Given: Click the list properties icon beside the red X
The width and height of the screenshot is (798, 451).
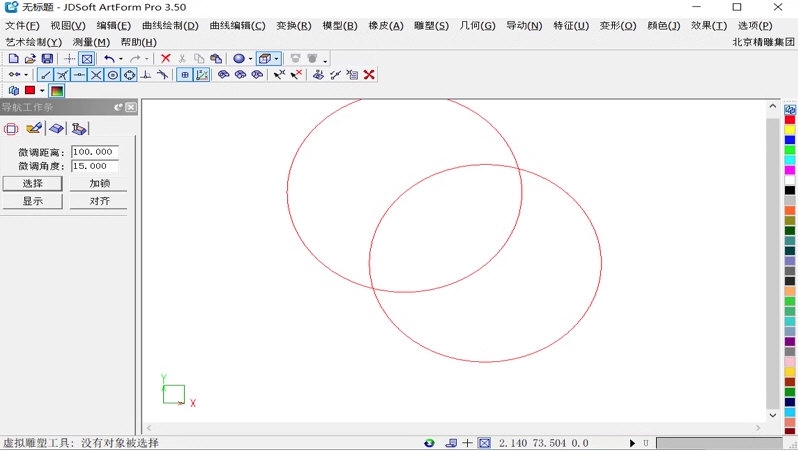Looking at the screenshot, I should (352, 75).
